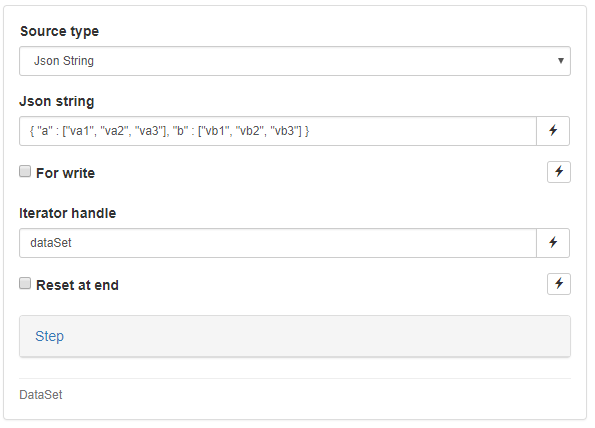Click the Source type label

(x=59, y=31)
